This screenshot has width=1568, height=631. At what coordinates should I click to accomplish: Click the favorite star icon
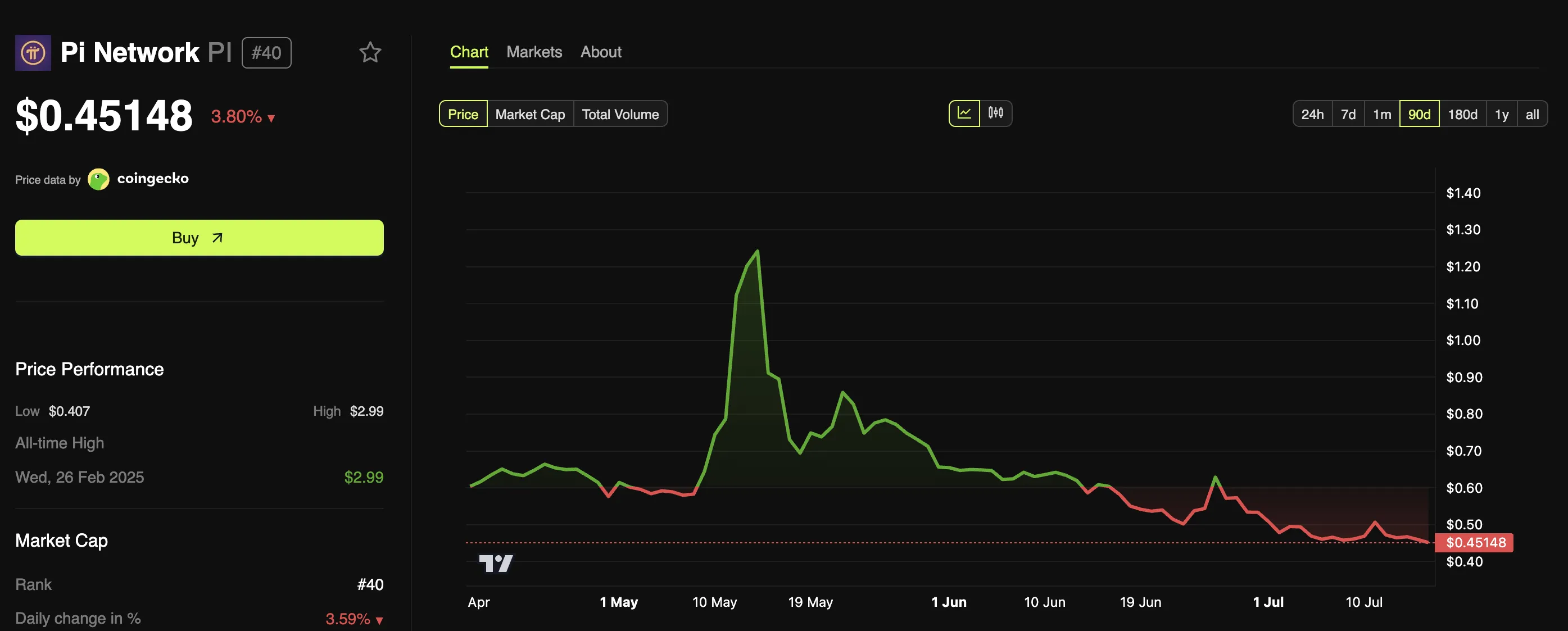click(369, 52)
